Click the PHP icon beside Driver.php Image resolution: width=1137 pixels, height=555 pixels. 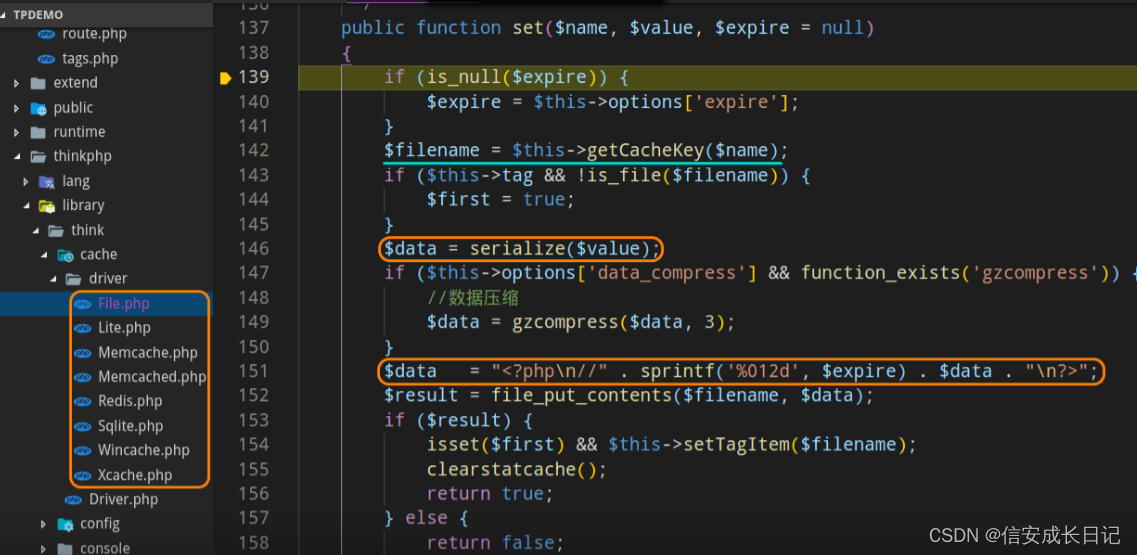coord(73,499)
